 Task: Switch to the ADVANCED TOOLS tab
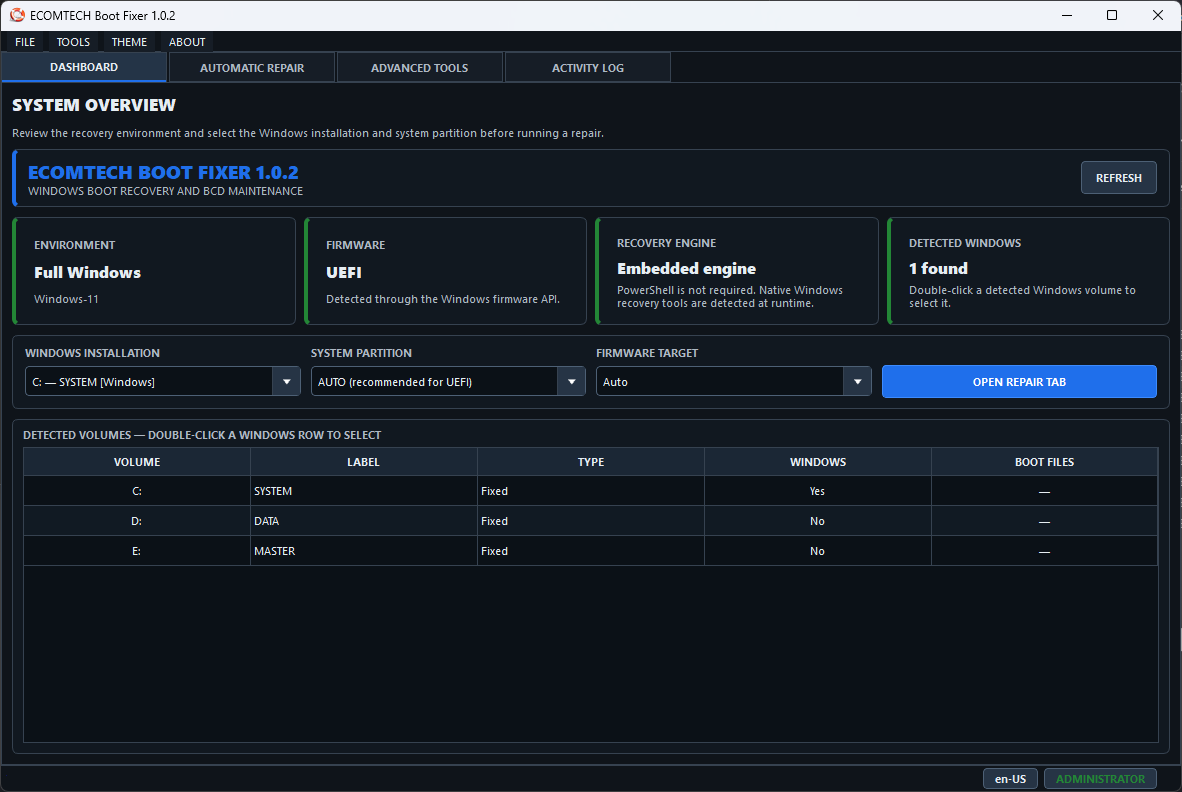[419, 68]
